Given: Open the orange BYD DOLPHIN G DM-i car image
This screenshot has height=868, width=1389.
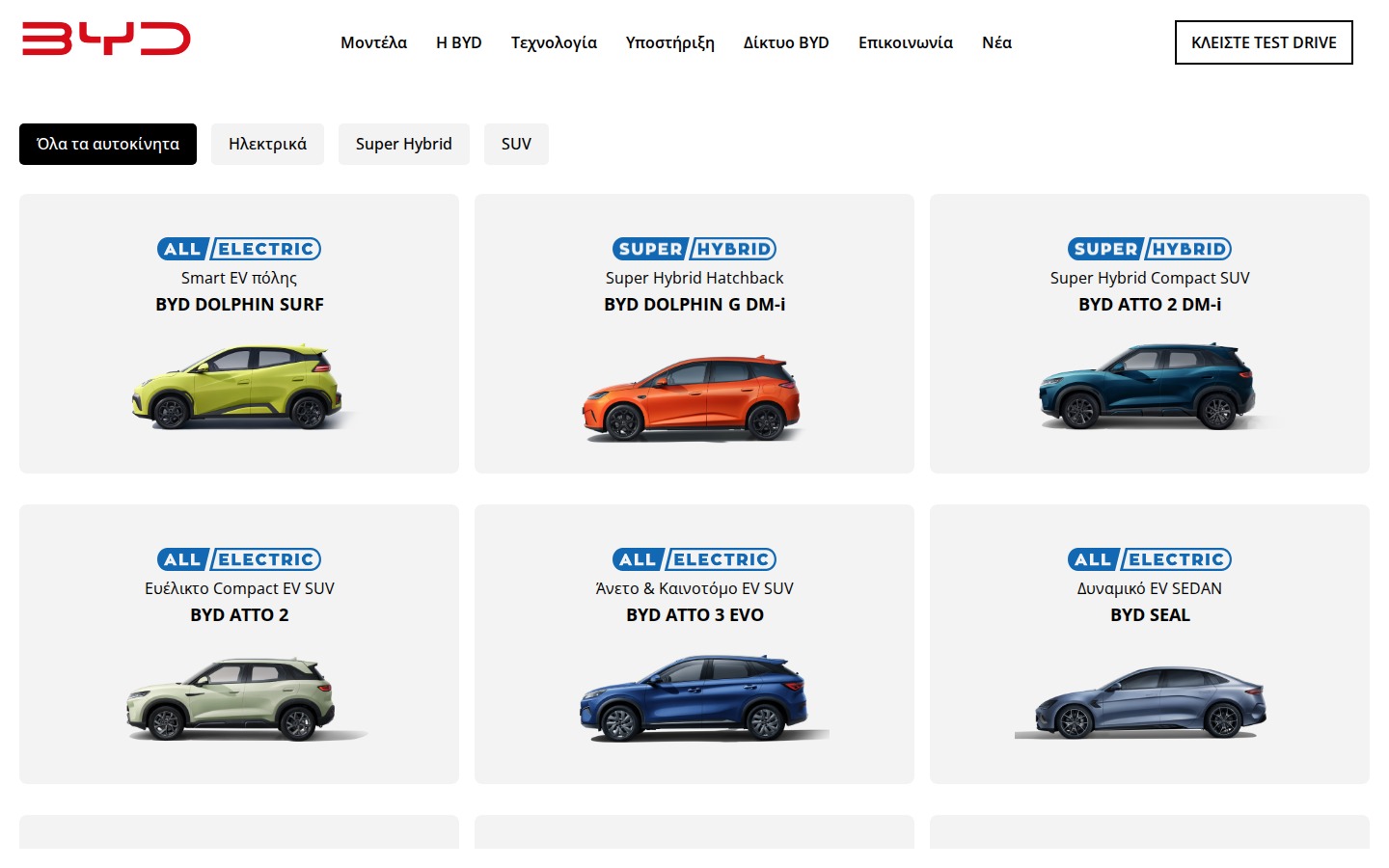Looking at the screenshot, I should [x=693, y=397].
